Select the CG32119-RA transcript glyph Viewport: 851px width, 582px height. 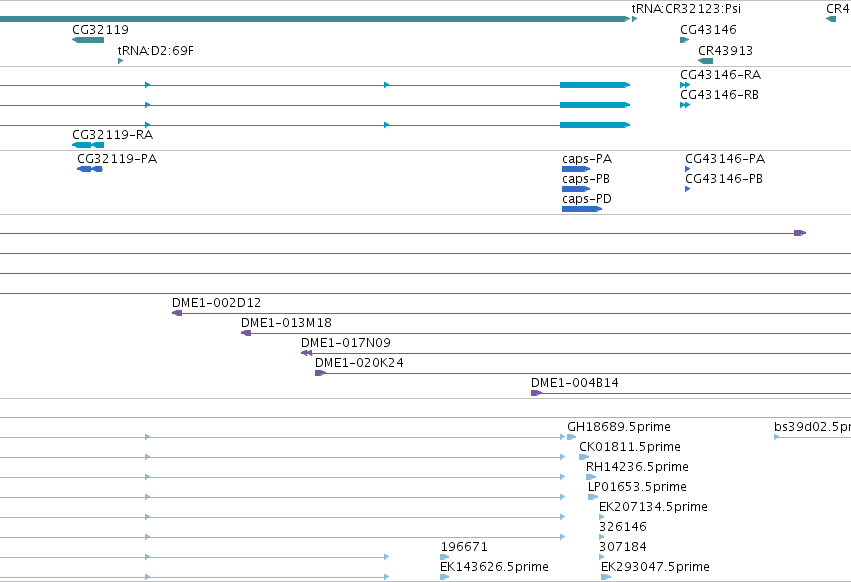pyautogui.click(x=88, y=145)
